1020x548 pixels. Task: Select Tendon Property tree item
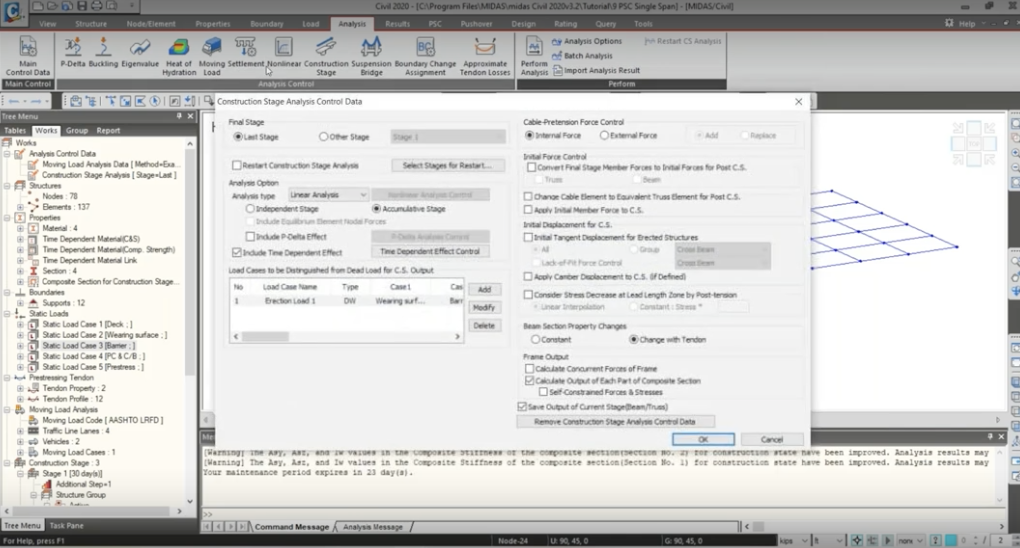(74, 389)
